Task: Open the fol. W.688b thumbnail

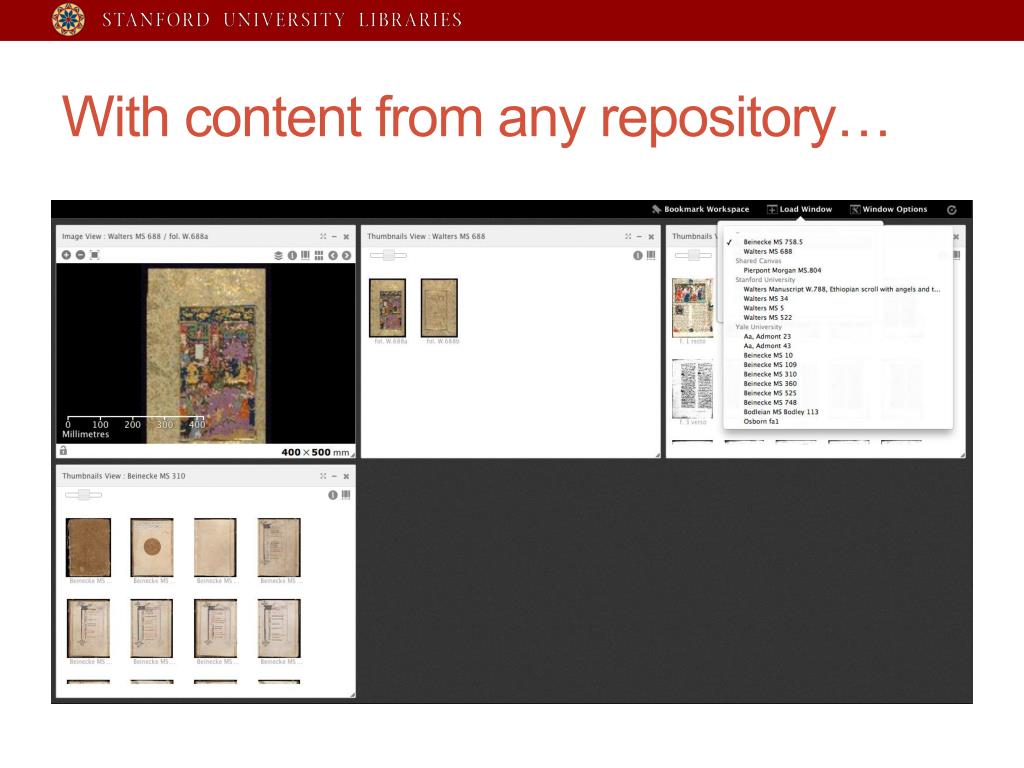Action: tap(440, 308)
